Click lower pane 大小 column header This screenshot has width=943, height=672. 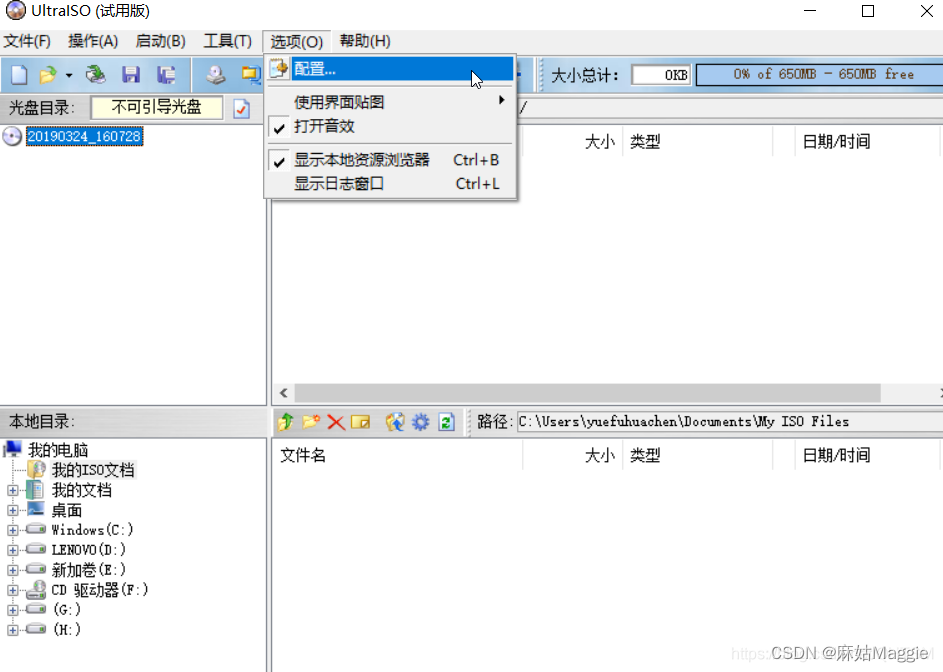tap(600, 455)
